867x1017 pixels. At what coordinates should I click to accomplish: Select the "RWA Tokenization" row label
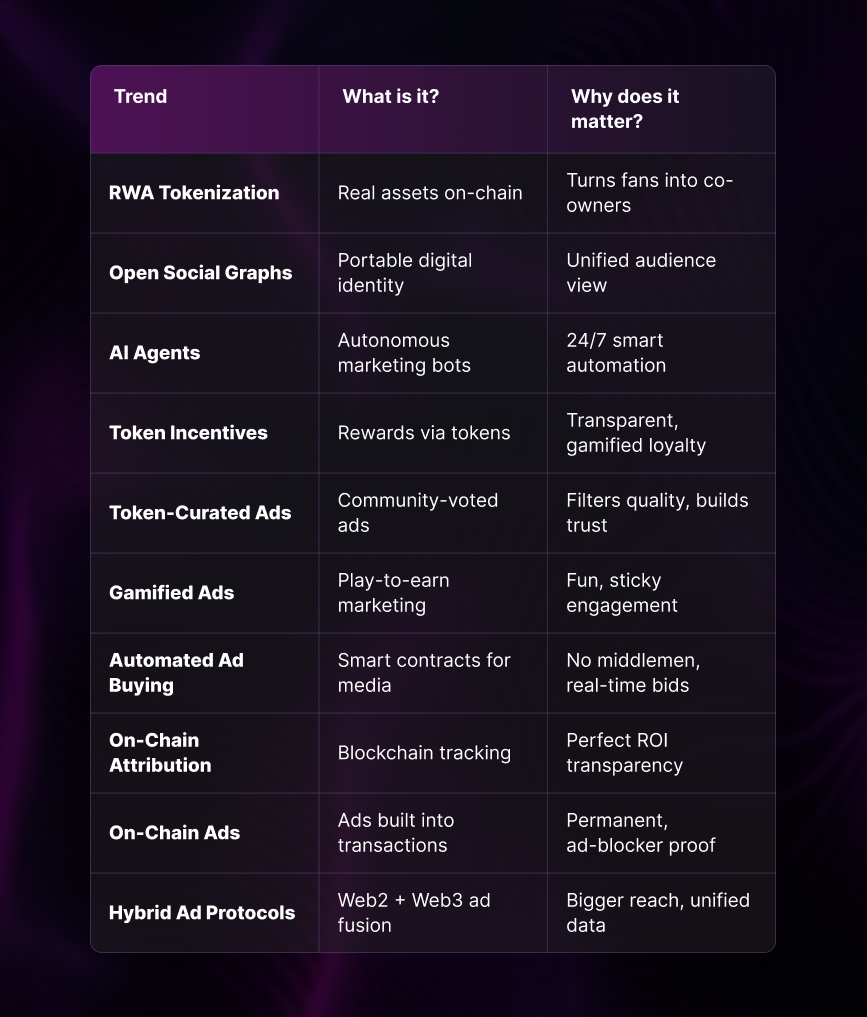click(x=194, y=193)
